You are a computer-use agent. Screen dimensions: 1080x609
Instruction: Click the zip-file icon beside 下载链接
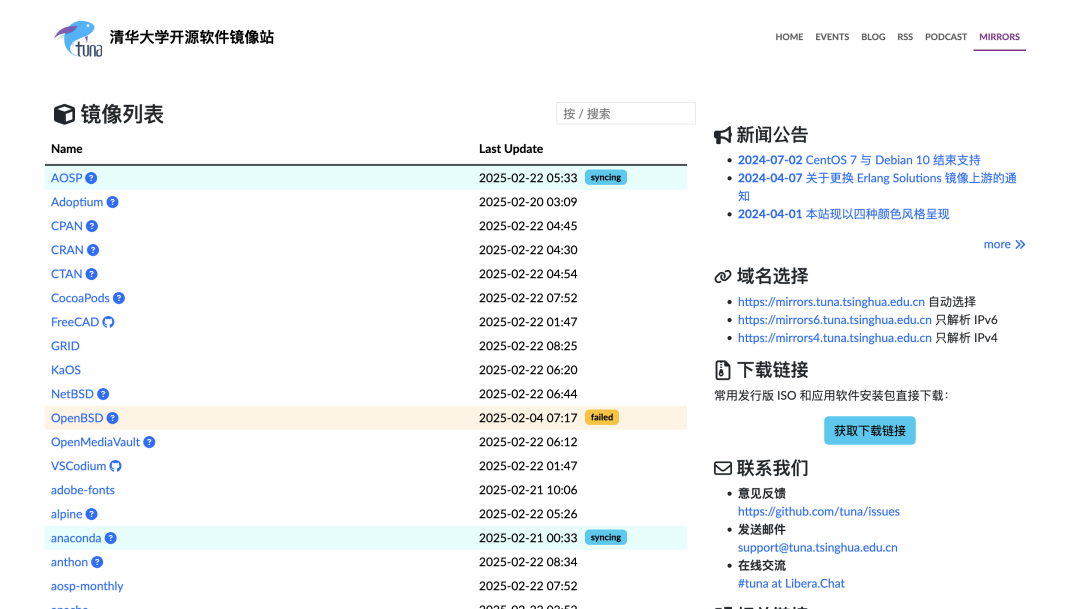pyautogui.click(x=723, y=370)
